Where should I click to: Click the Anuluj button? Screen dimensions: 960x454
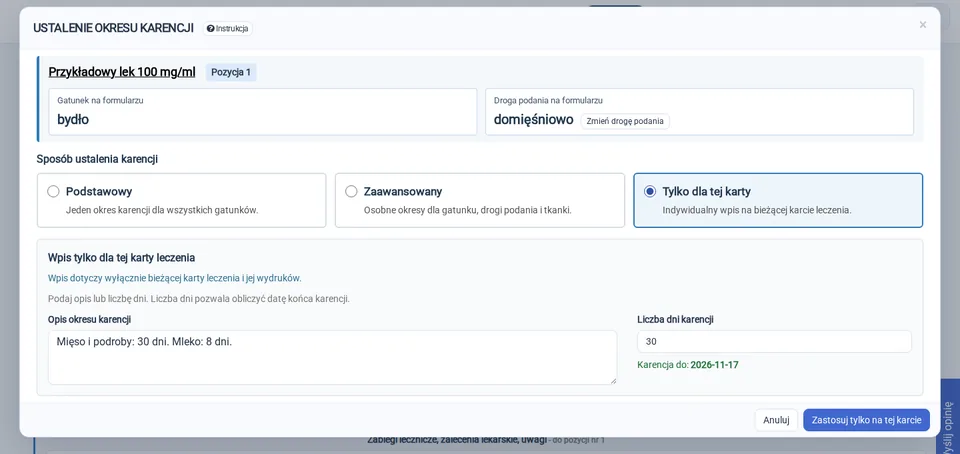(776, 420)
